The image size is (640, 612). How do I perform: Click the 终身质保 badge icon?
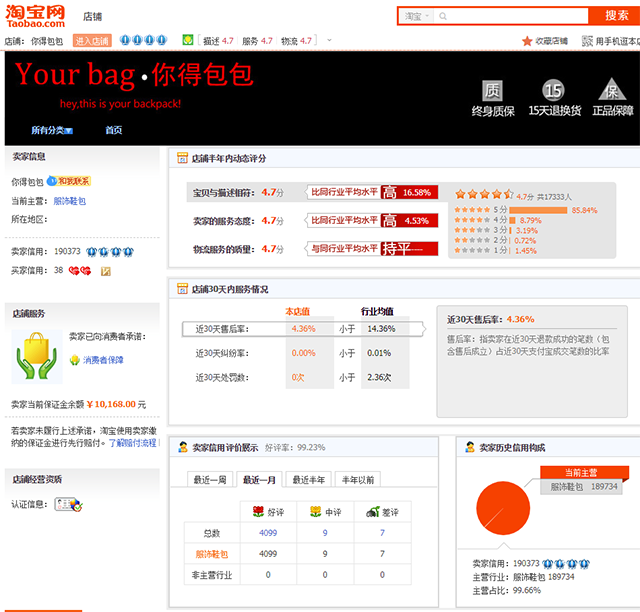click(492, 89)
